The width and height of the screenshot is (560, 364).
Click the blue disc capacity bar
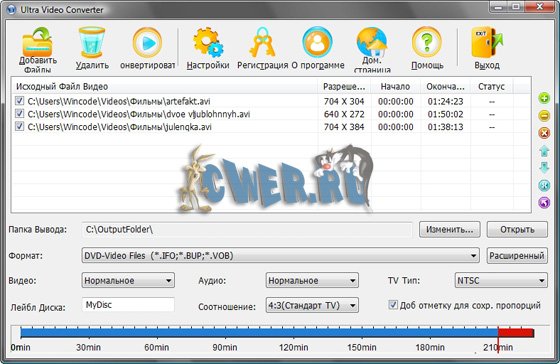(259, 333)
